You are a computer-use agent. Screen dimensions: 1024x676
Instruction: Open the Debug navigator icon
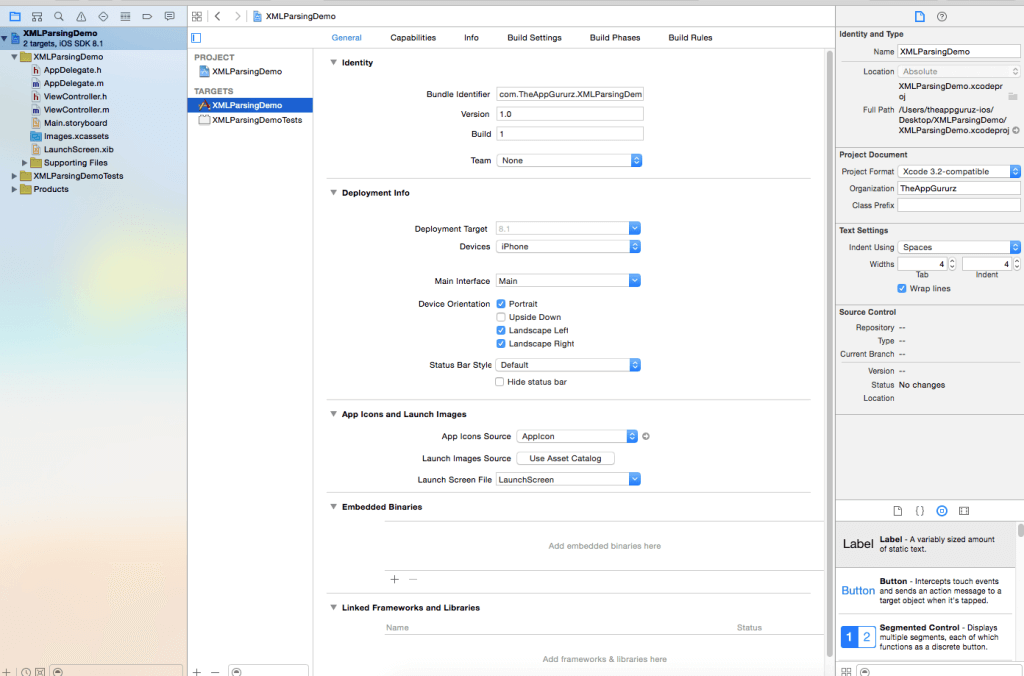(x=125, y=16)
